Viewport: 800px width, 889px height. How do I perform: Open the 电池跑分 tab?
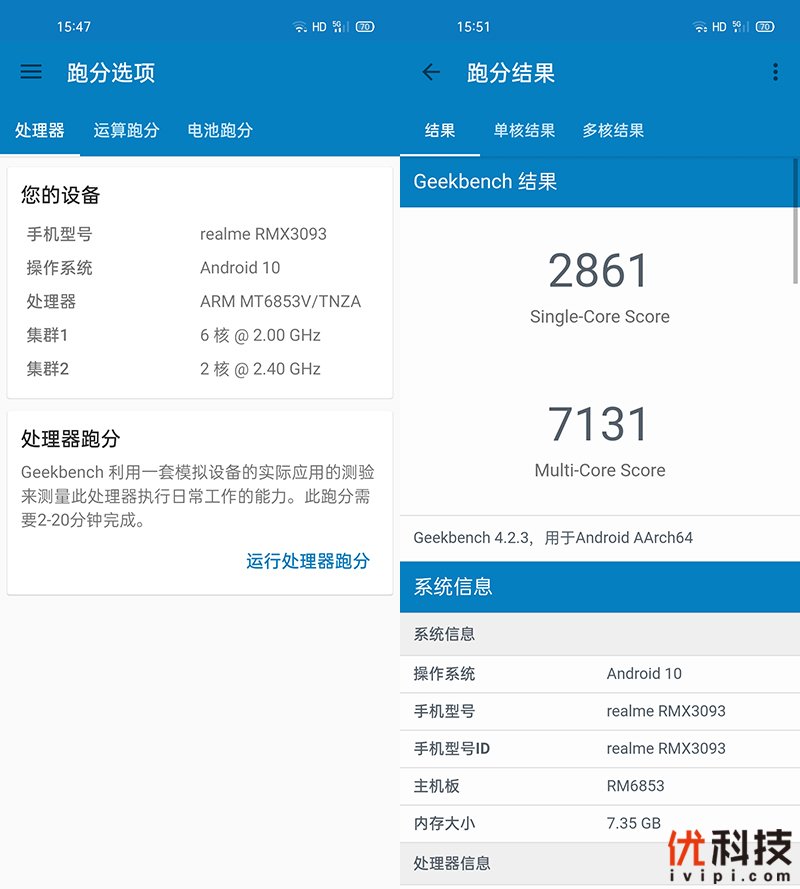click(x=220, y=130)
